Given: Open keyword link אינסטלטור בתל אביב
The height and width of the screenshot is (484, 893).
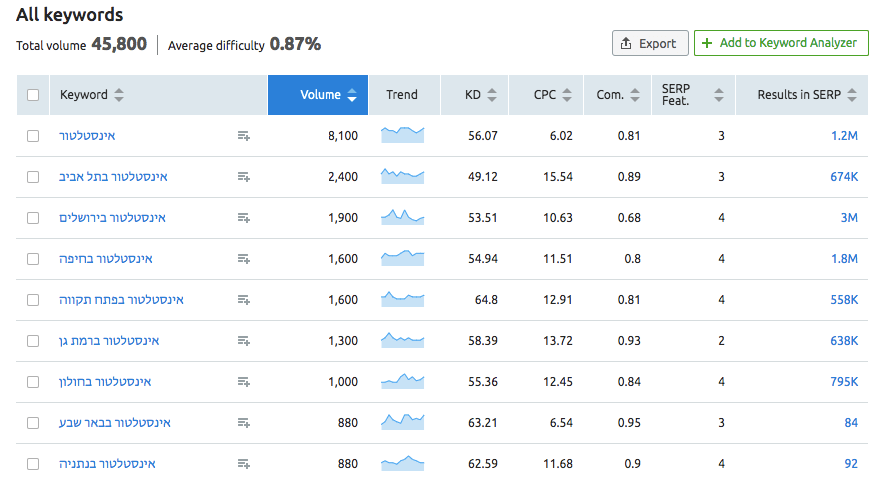Looking at the screenshot, I should 113,177.
